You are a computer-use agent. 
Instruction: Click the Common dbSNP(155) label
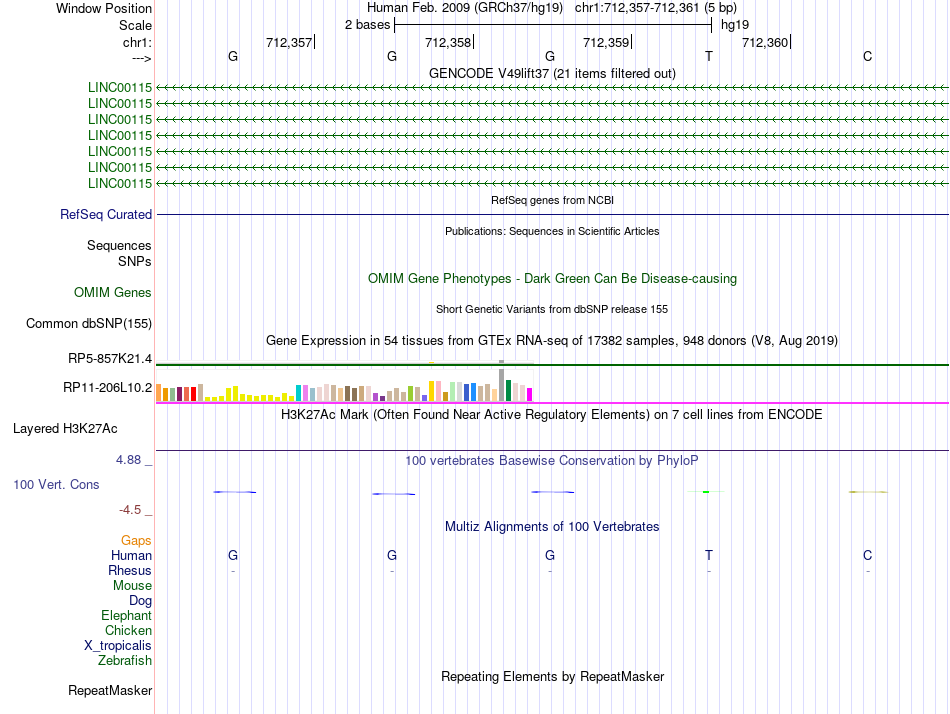click(x=89, y=324)
